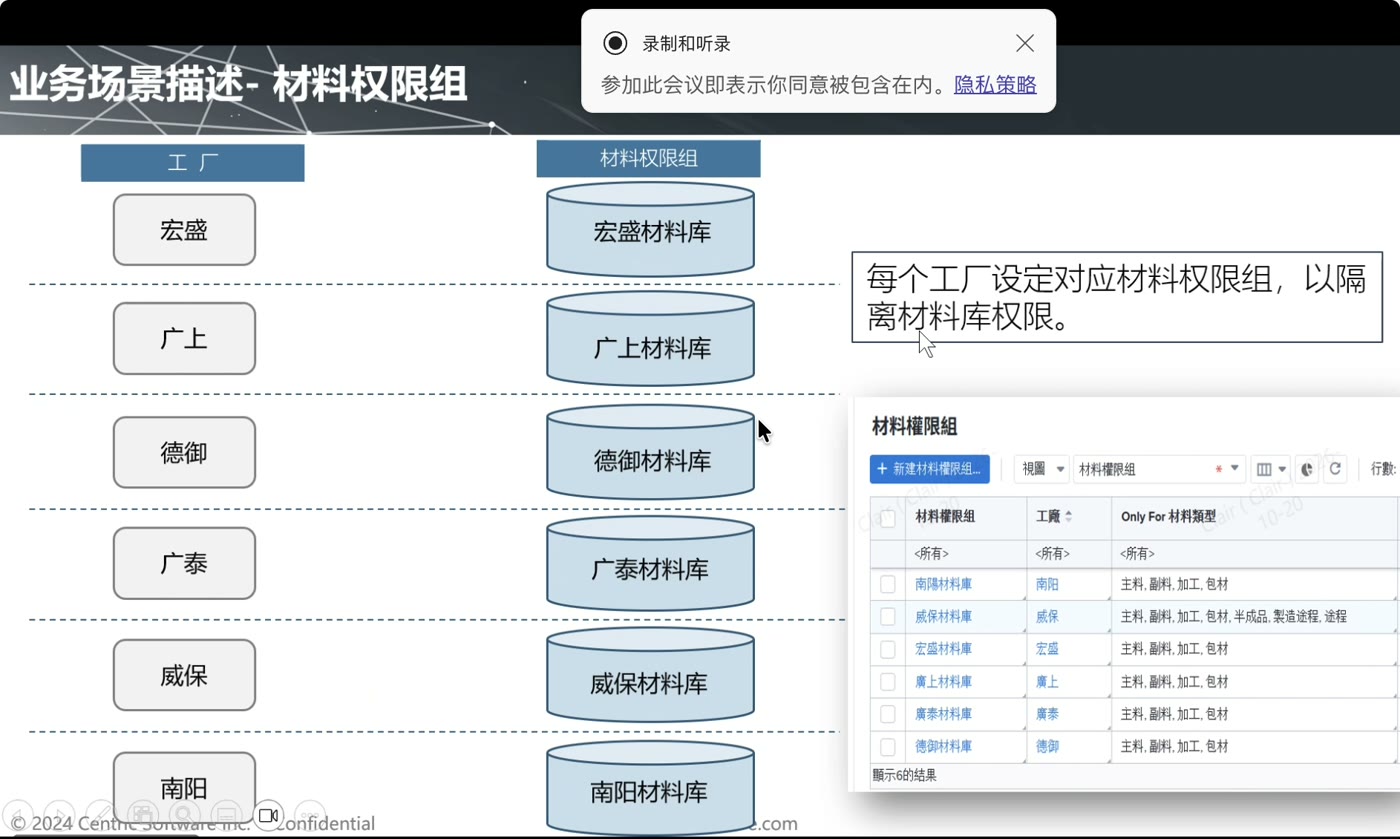Screen dimensions: 1400x839
Task: Check the 廣上材料庫 row checkbox
Action: click(887, 682)
